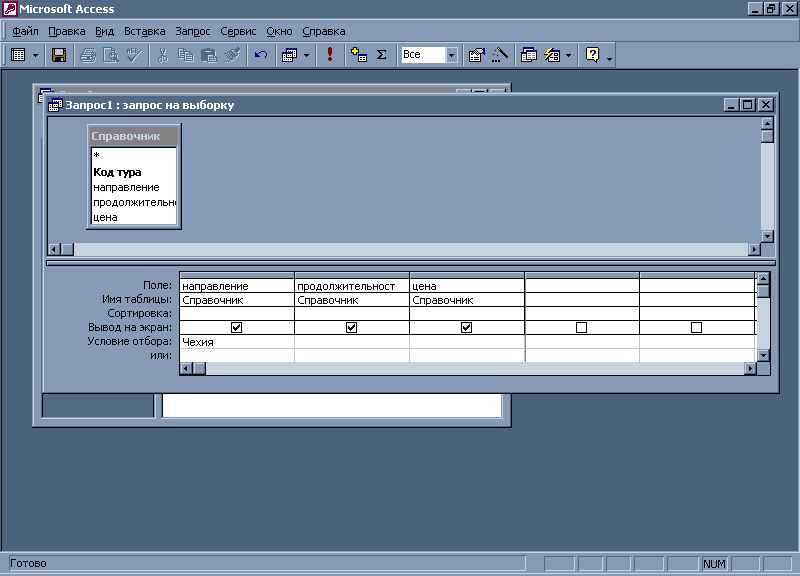800x576 pixels.
Task: Click the Cut scissors icon
Action: tap(163, 55)
